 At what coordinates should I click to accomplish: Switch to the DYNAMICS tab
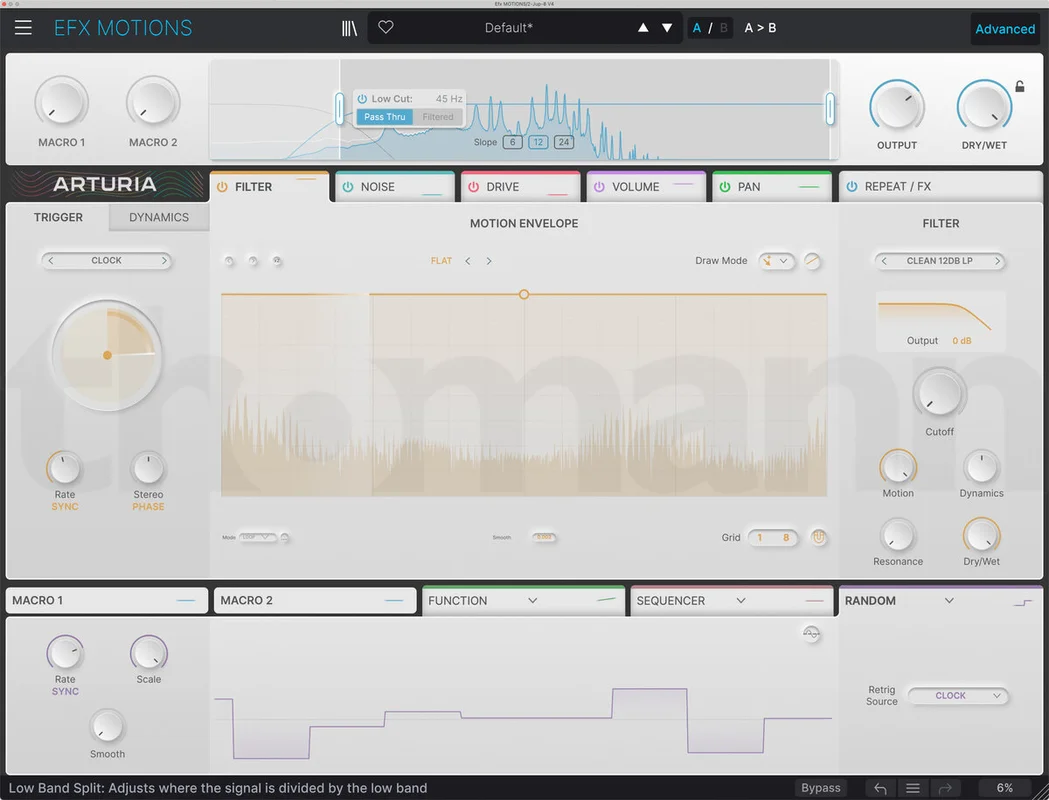point(159,217)
